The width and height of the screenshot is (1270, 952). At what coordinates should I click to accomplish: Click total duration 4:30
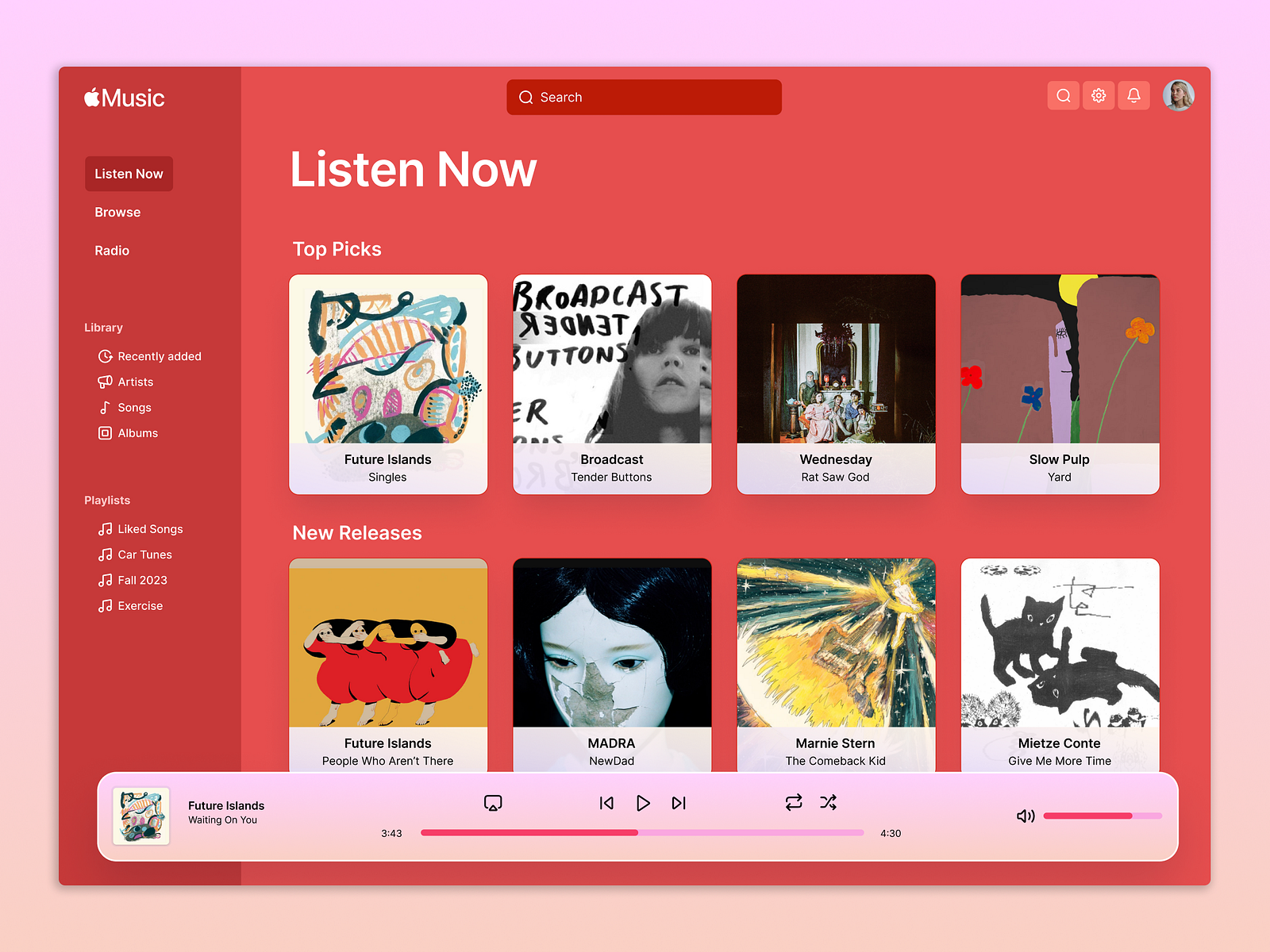(x=891, y=833)
